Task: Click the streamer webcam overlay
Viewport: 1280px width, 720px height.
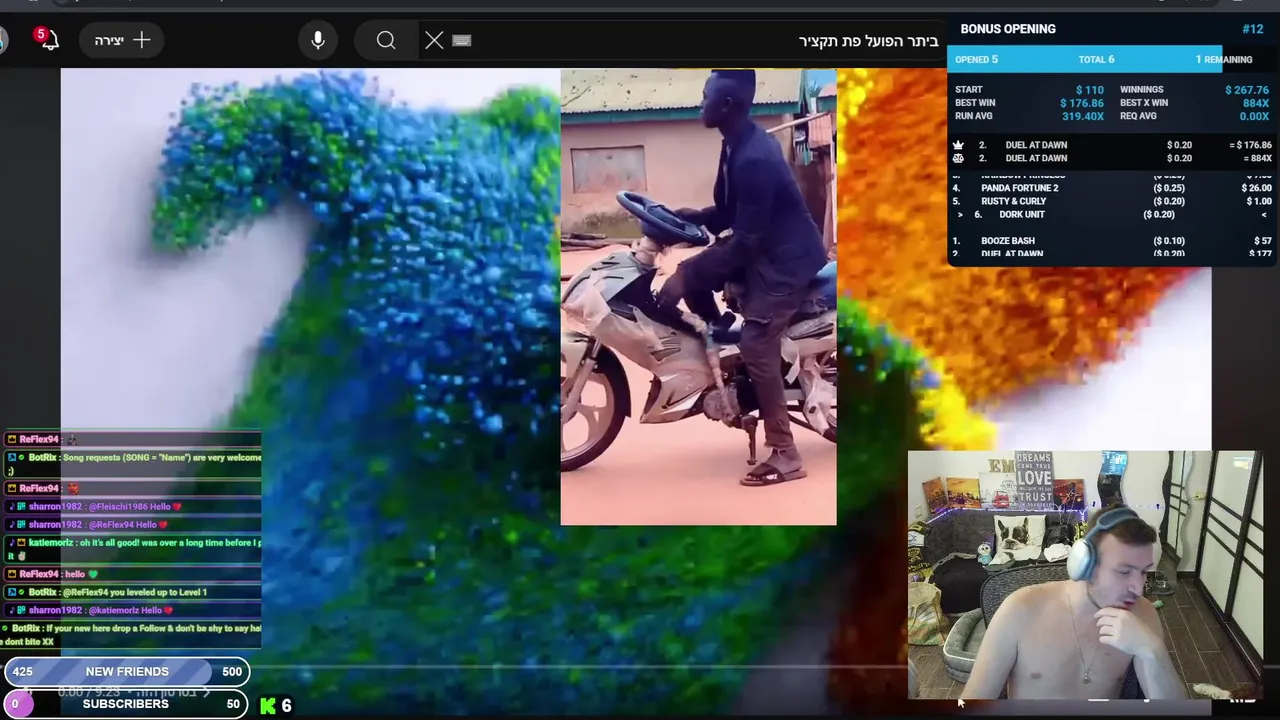Action: (1085, 574)
